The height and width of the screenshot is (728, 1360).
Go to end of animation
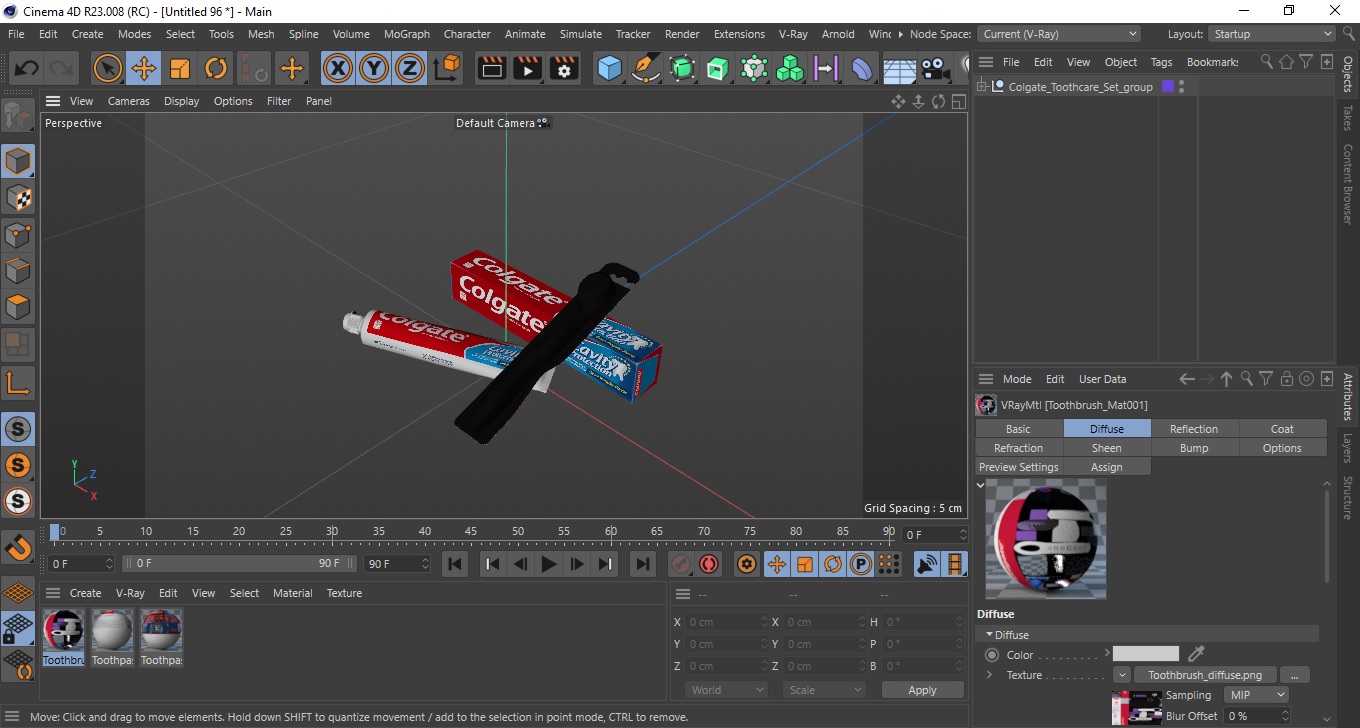pyautogui.click(x=643, y=564)
